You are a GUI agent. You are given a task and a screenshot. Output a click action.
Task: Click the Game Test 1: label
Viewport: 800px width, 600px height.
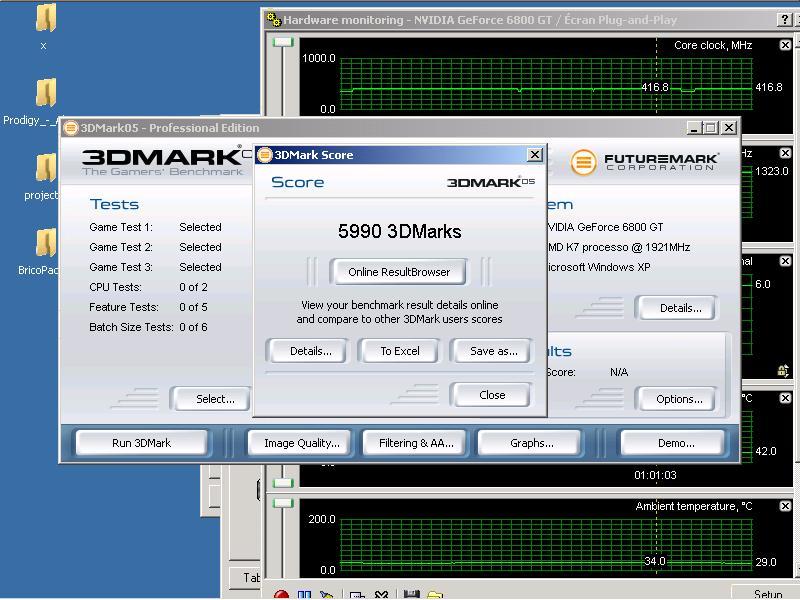pyautogui.click(x=121, y=227)
